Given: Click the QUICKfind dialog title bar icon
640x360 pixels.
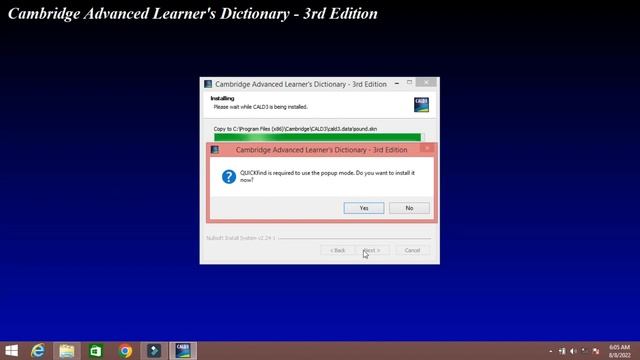Looking at the screenshot, I should click(x=215, y=150).
